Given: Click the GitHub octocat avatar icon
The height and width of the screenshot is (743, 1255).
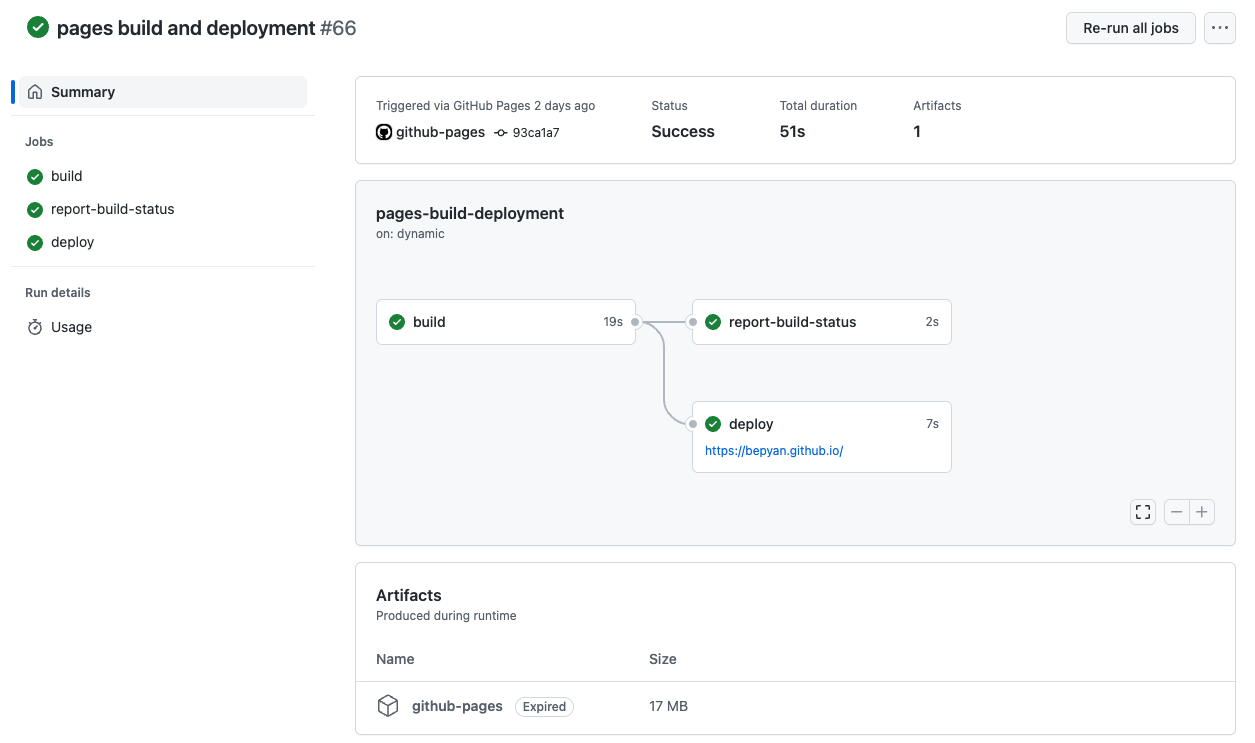Looking at the screenshot, I should point(384,132).
